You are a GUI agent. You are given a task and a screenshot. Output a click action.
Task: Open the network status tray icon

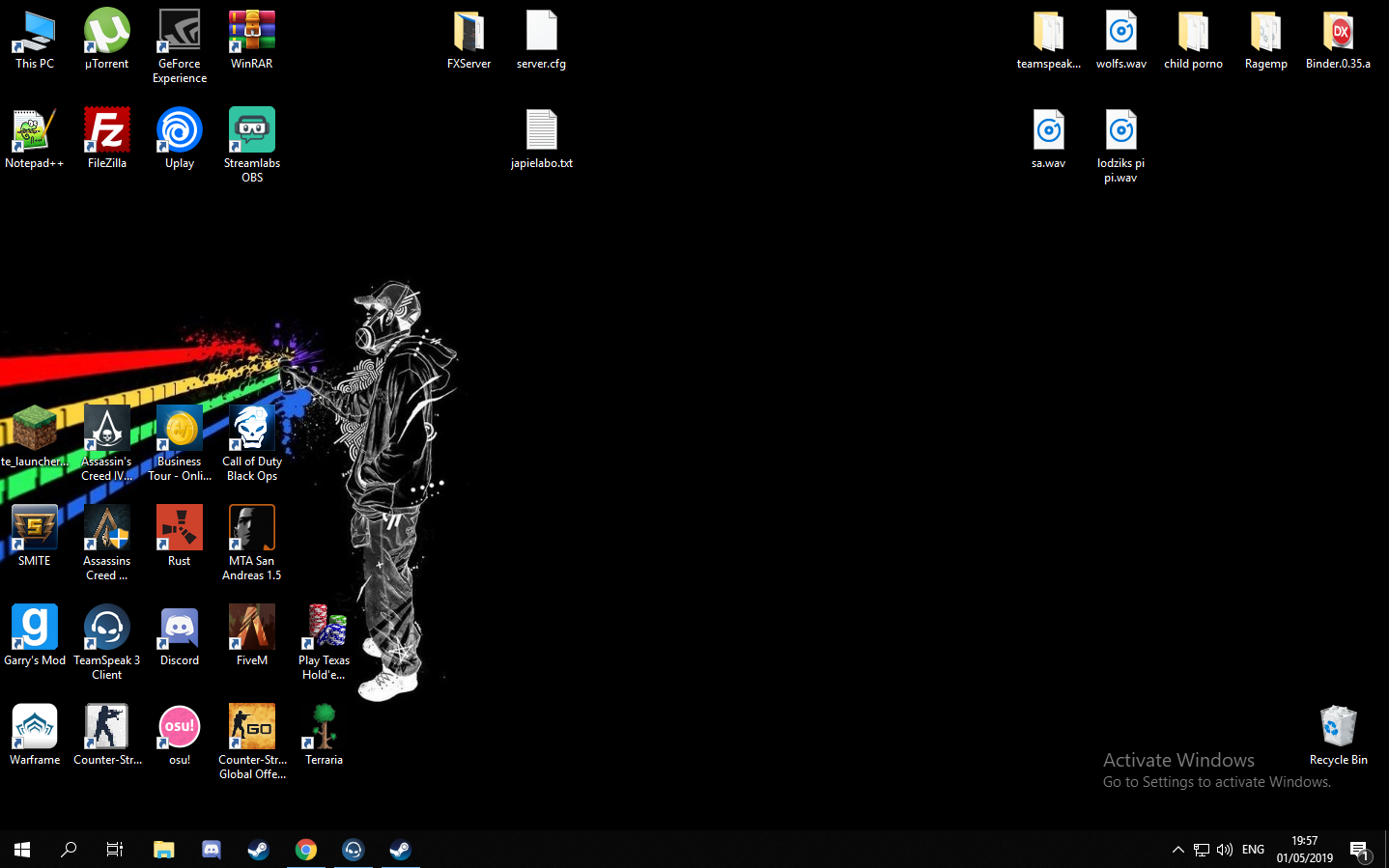coord(1202,850)
